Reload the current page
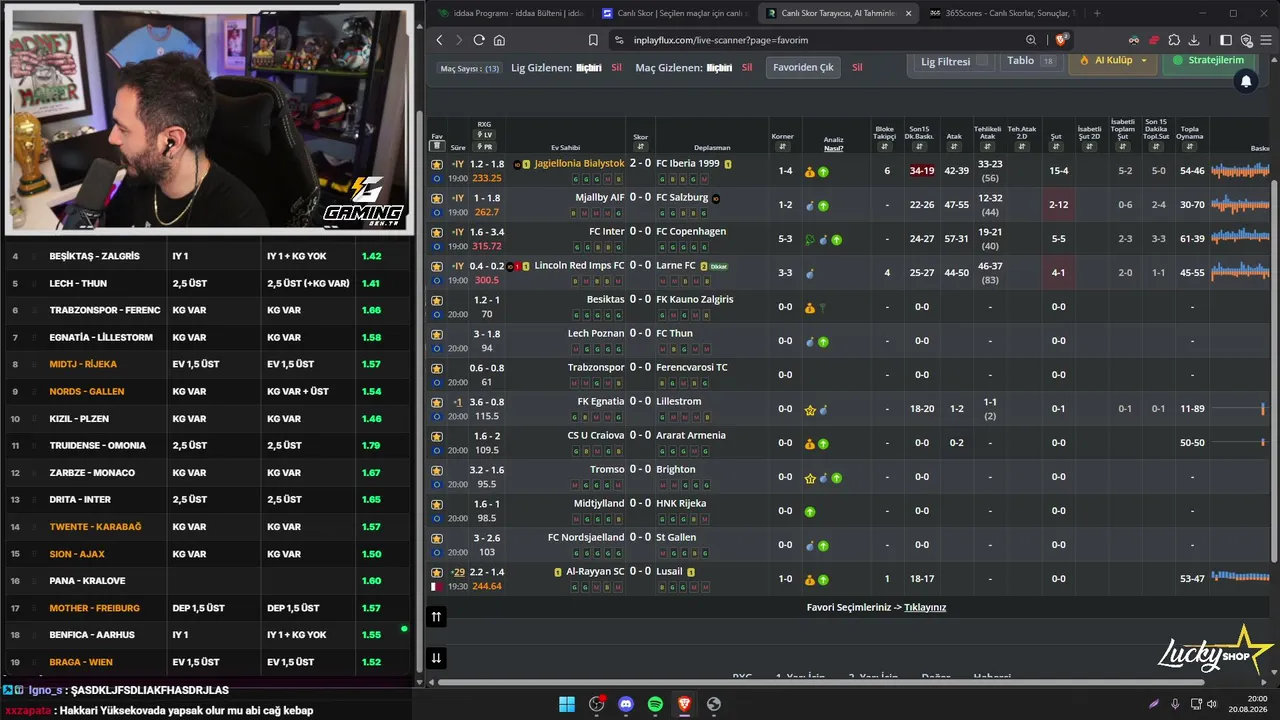 click(479, 40)
